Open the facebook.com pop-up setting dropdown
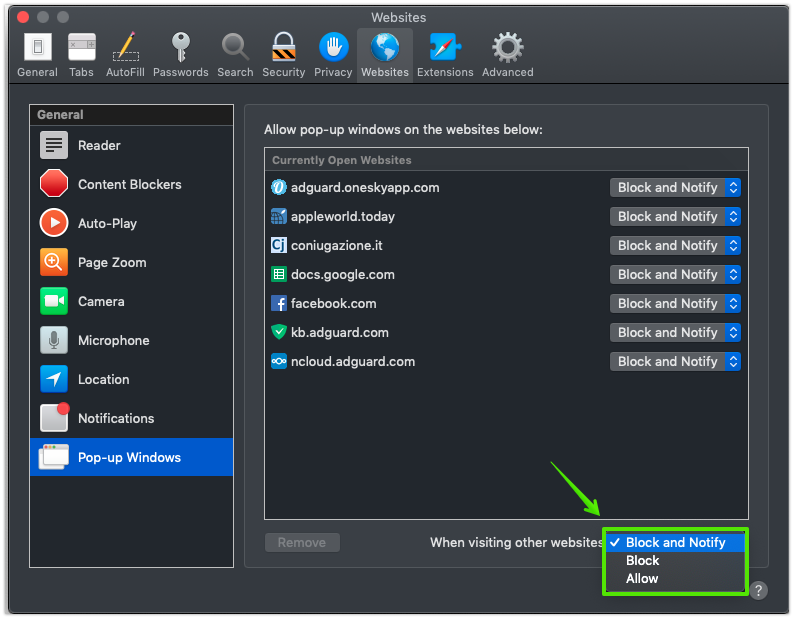Viewport: 794px width, 619px height. click(675, 303)
